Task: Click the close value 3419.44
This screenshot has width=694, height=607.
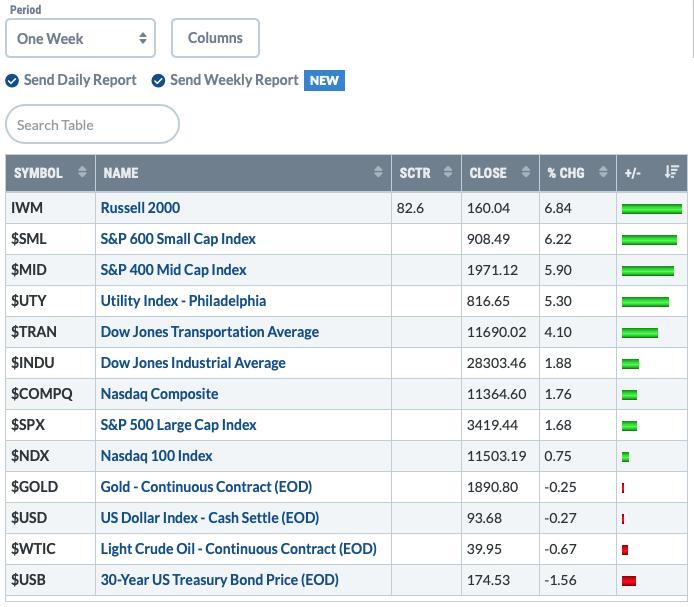Action: [493, 425]
